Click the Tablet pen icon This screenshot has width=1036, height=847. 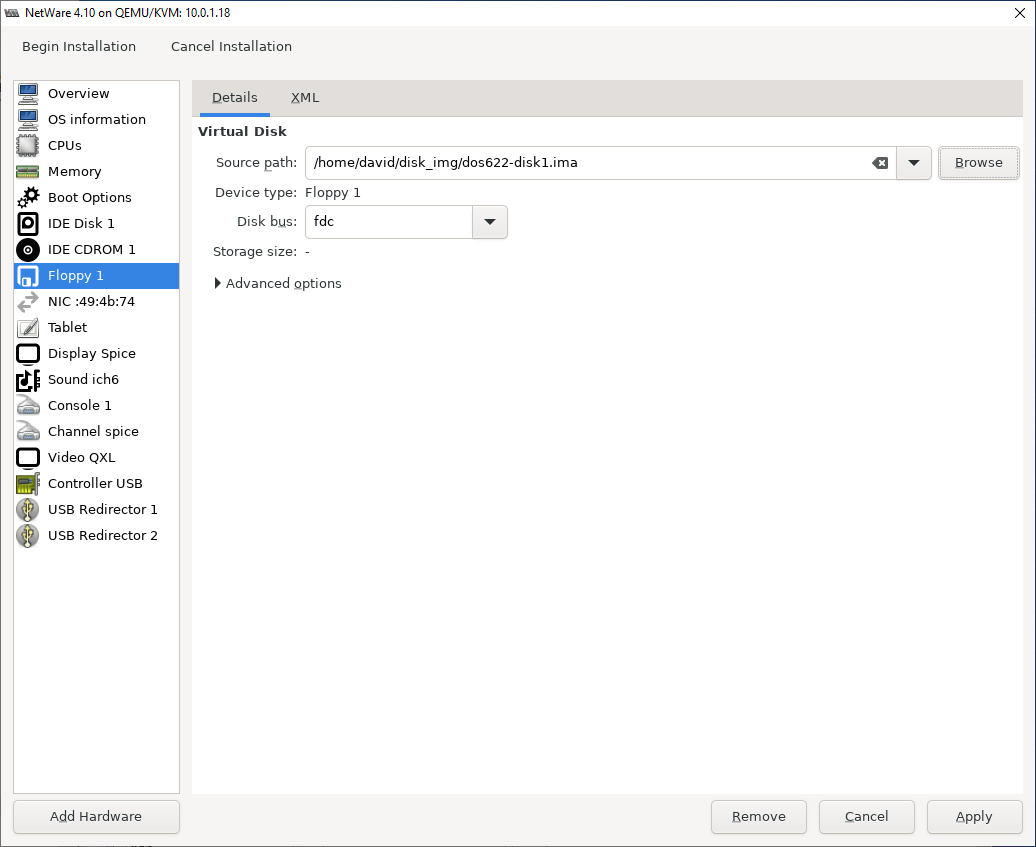[28, 328]
